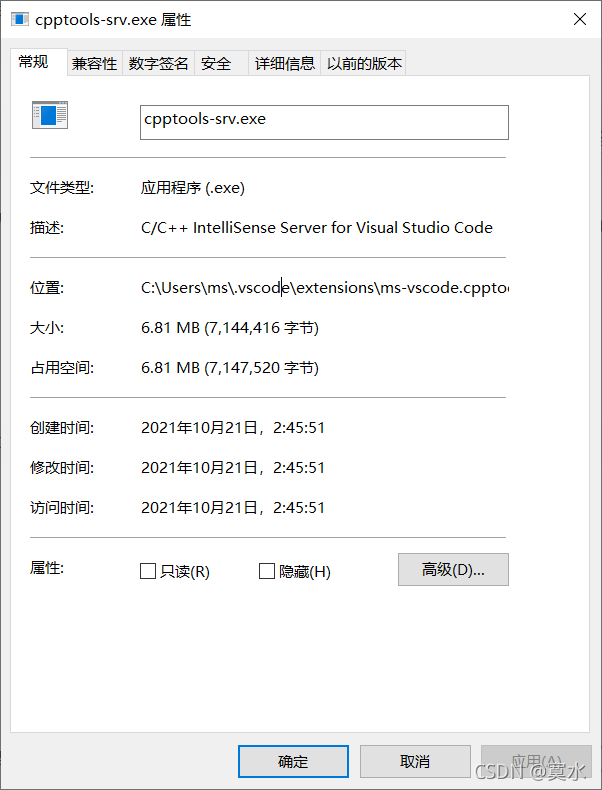
Task: Open the 高级(D)... settings
Action: 453,569
